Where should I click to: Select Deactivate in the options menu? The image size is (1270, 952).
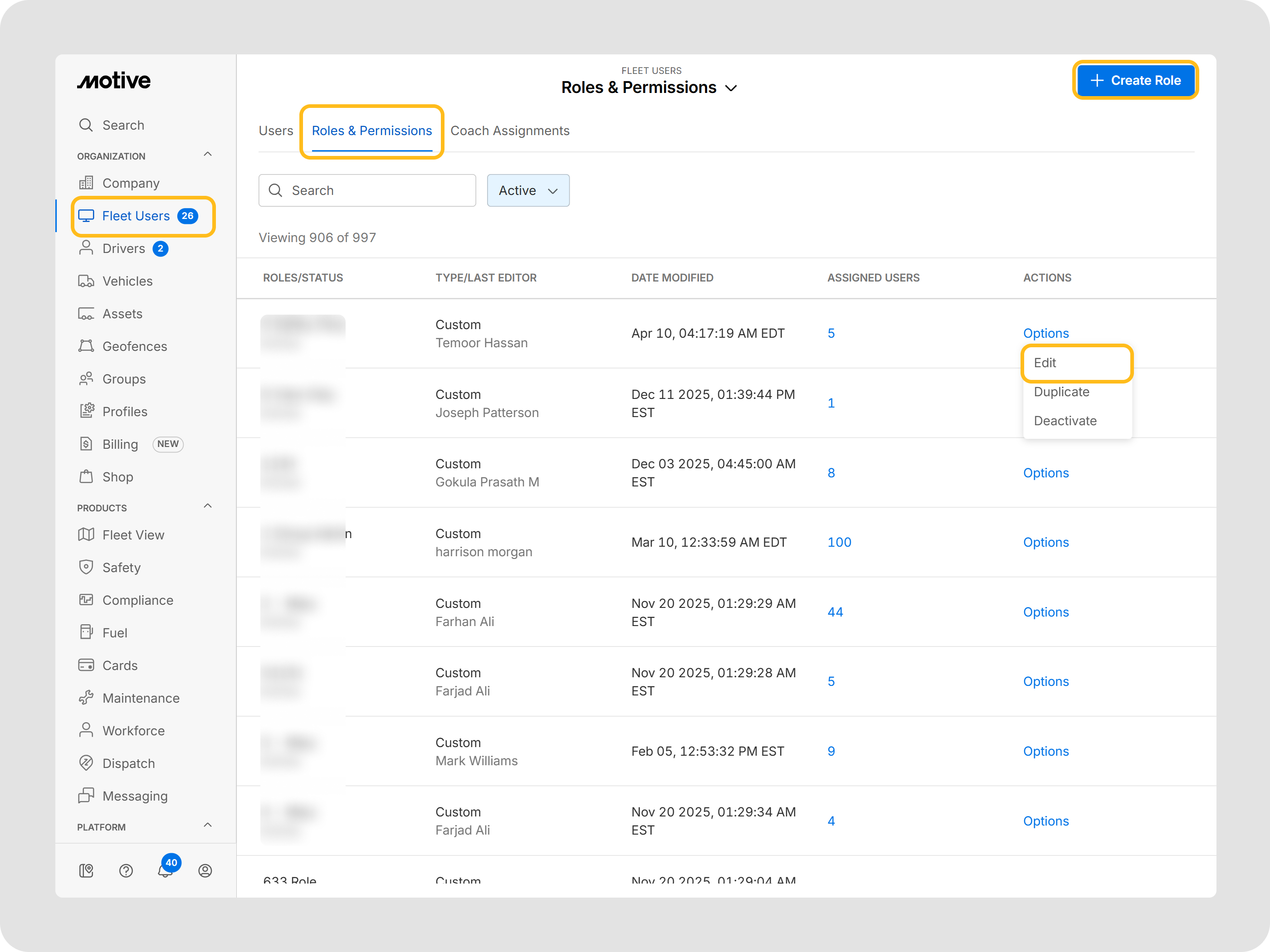1065,421
